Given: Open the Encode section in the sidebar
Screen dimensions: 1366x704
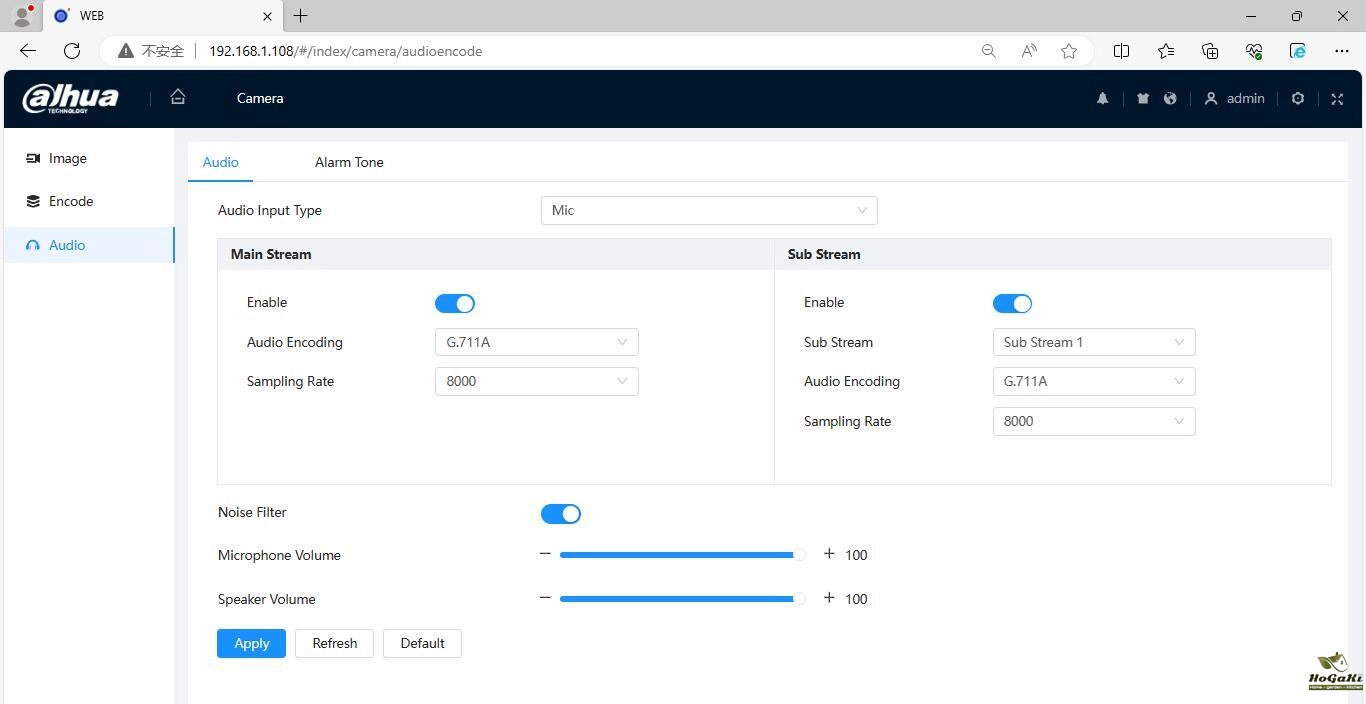Looking at the screenshot, I should point(71,201).
